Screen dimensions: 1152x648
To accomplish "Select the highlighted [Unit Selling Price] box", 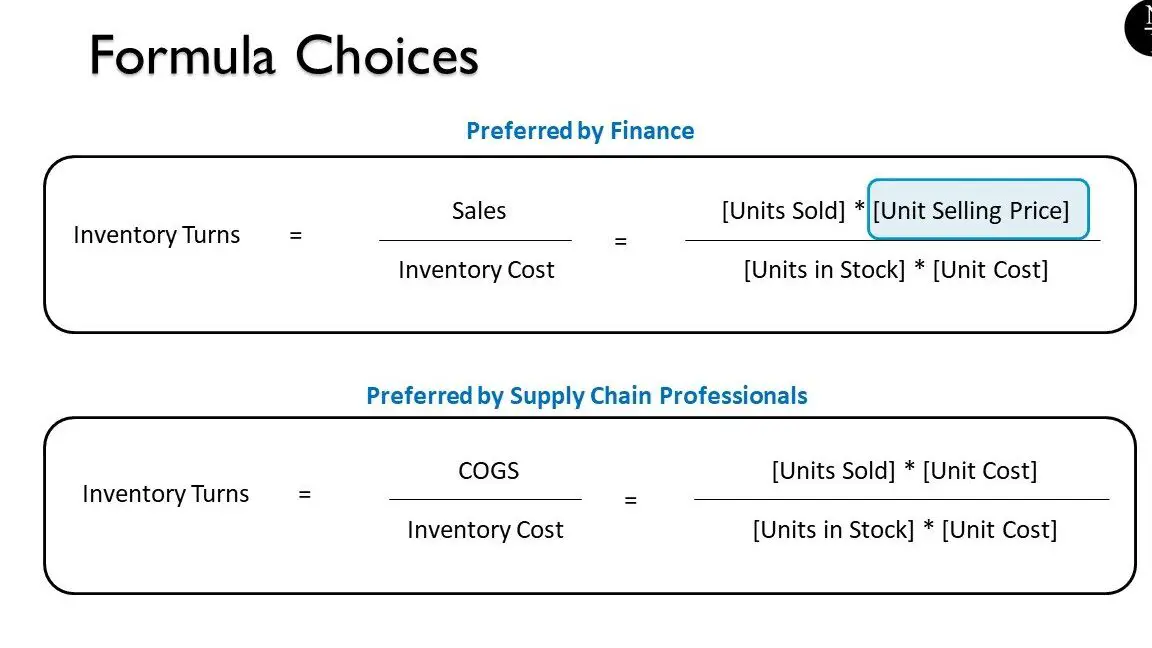I will coord(978,209).
